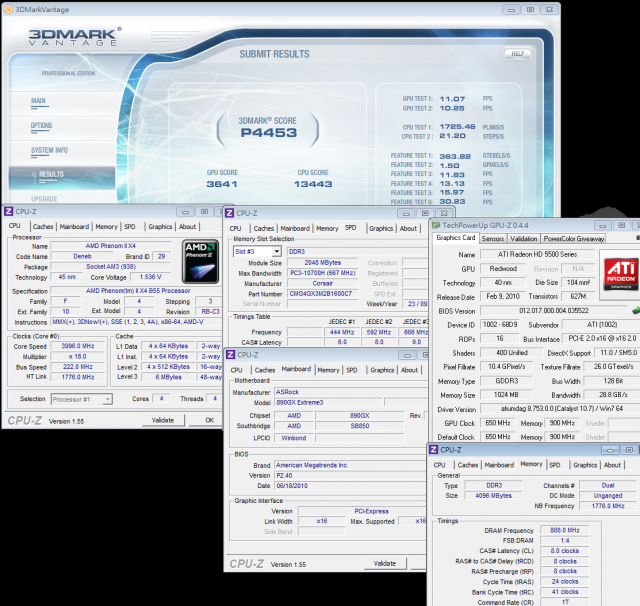Screen dimensions: 640x606
Task: Click the GPU-Z Memory Size field 1024 MB
Action: (x=506, y=395)
